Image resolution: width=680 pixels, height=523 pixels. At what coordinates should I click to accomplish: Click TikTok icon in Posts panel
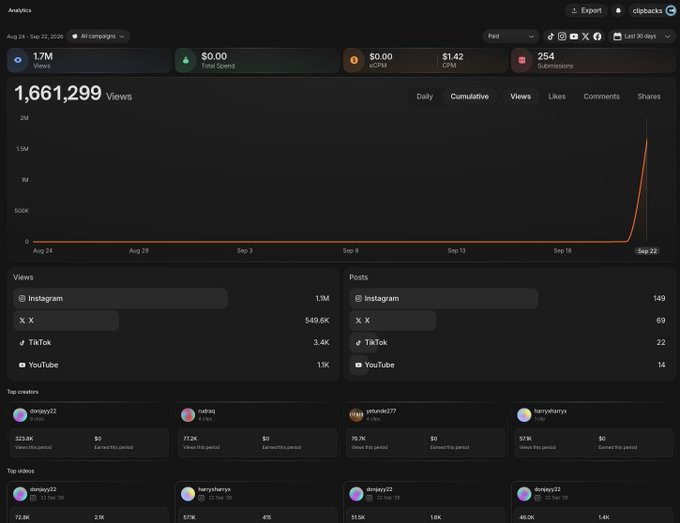click(358, 343)
